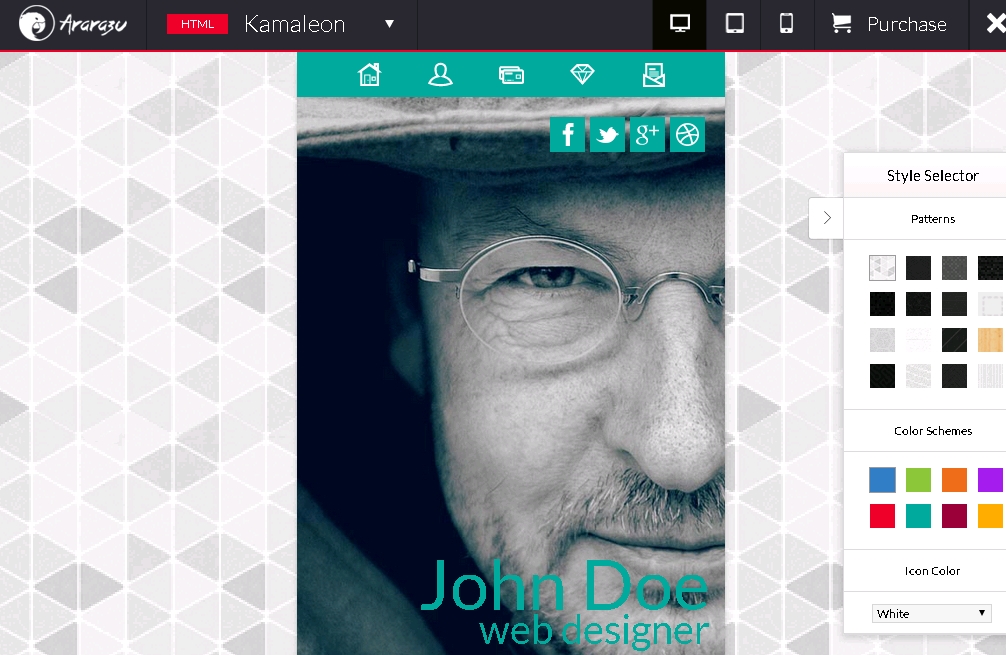Switch to desktop preview mode

click(x=680, y=24)
